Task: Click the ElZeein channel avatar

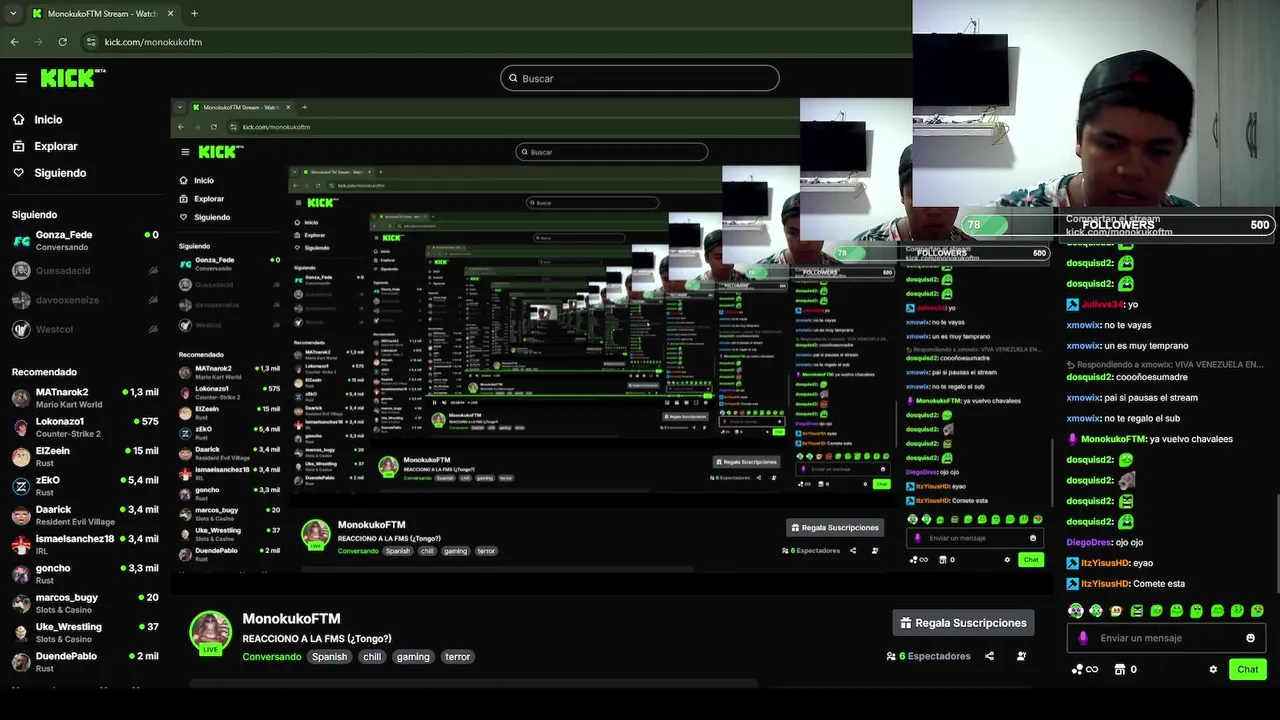Action: [21, 457]
